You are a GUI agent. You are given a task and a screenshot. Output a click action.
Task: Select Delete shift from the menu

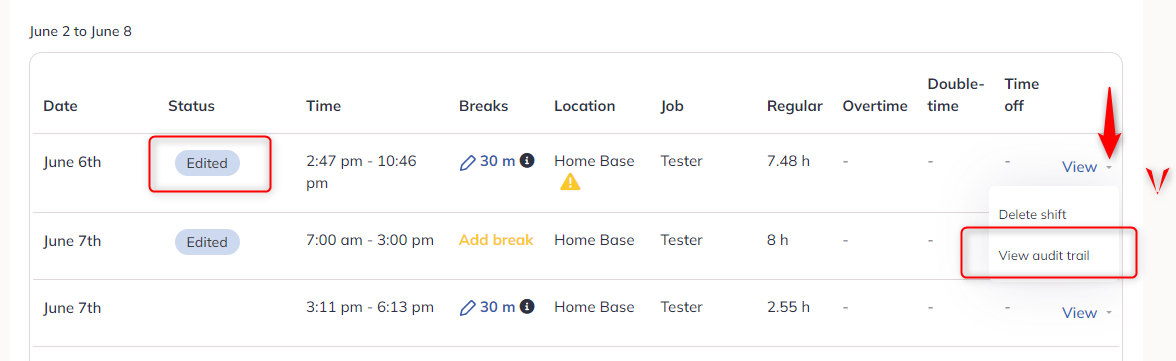tap(1032, 215)
